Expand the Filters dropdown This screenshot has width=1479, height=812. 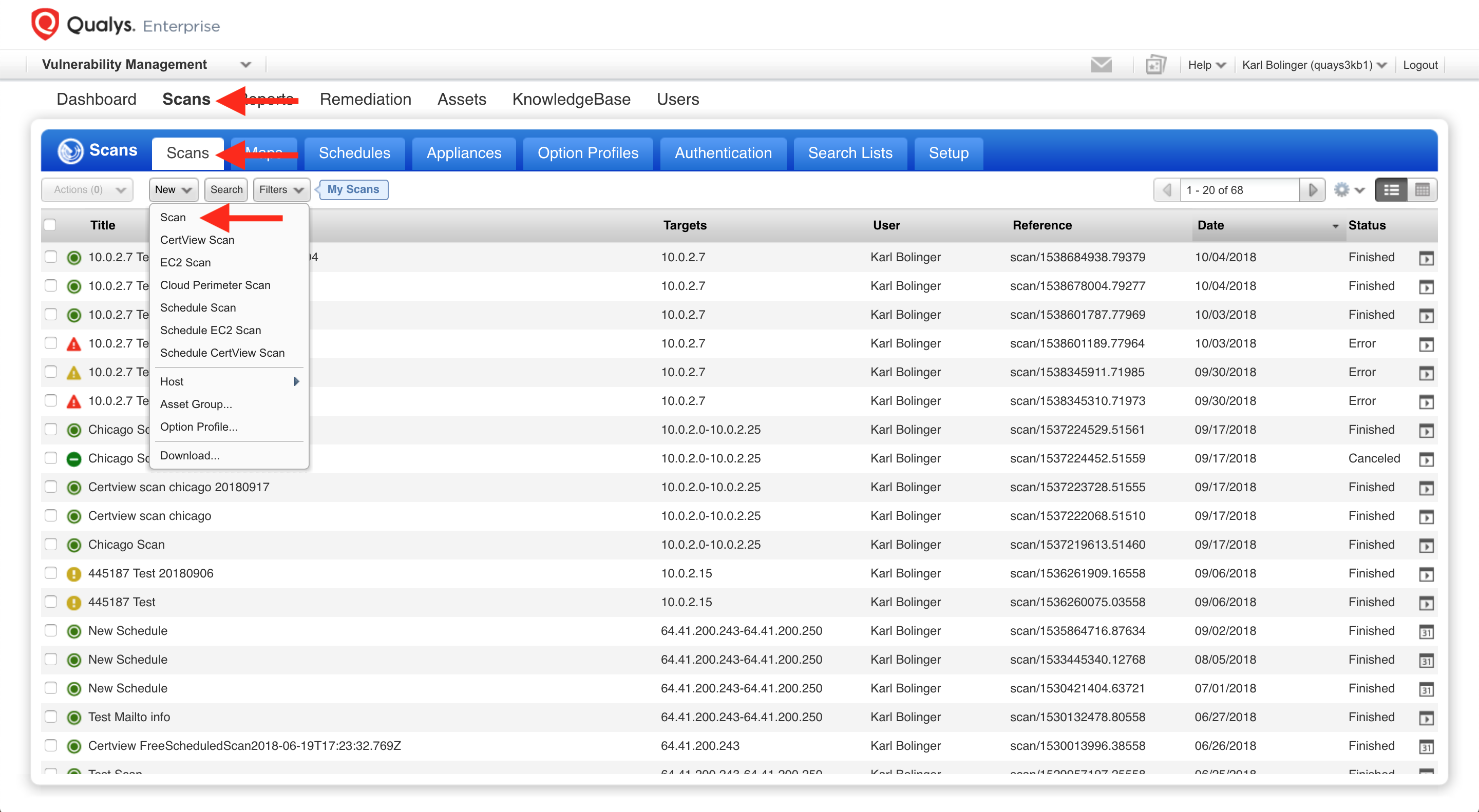click(281, 189)
